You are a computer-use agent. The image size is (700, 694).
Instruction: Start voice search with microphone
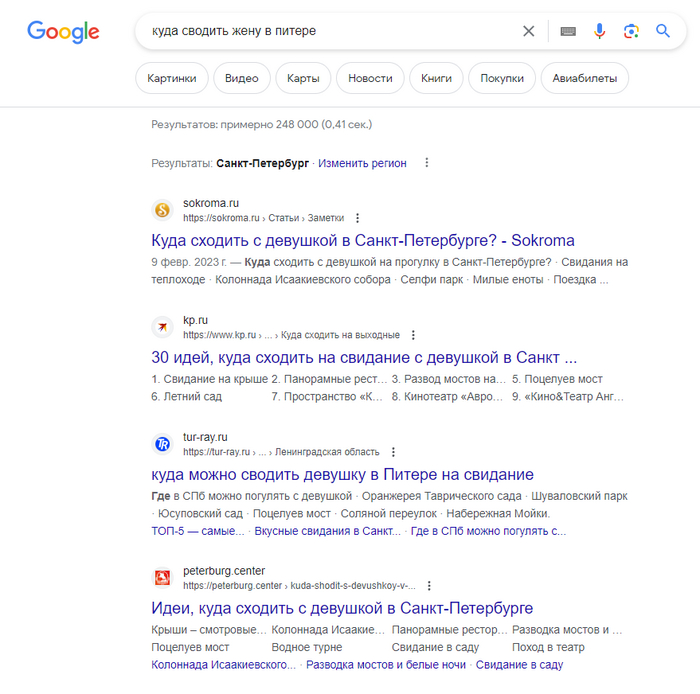(599, 31)
